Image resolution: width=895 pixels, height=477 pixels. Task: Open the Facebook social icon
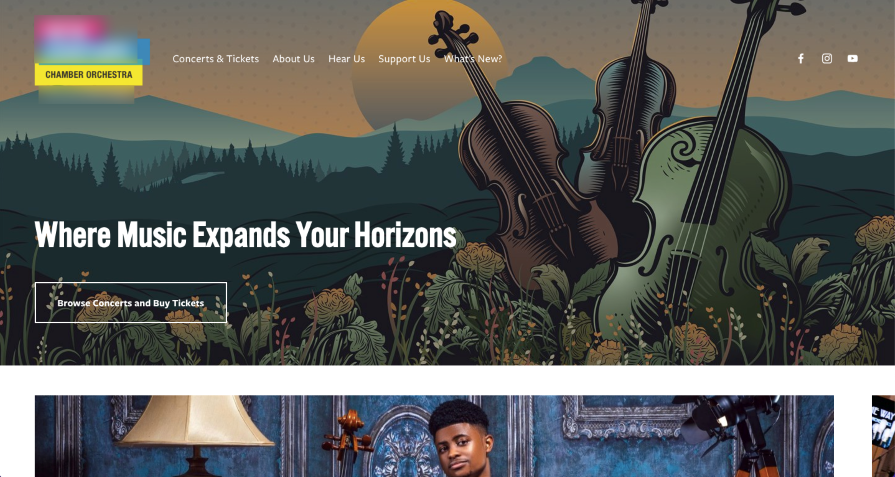pyautogui.click(x=801, y=59)
